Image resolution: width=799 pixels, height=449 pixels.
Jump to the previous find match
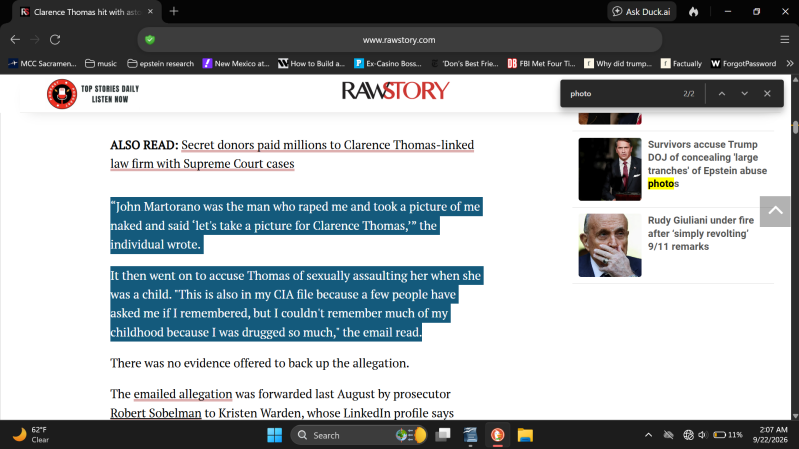pos(722,94)
